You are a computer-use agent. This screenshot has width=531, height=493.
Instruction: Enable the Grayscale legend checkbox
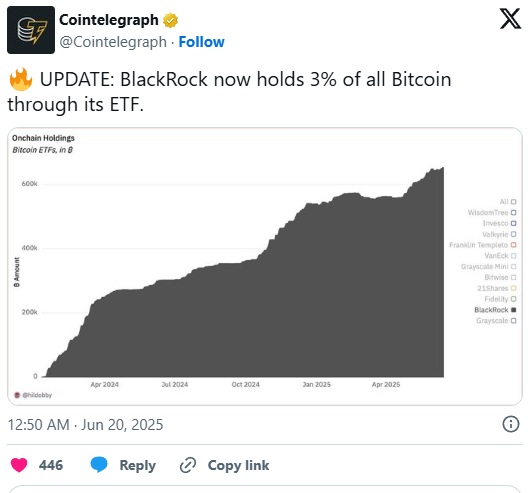pyautogui.click(x=513, y=321)
